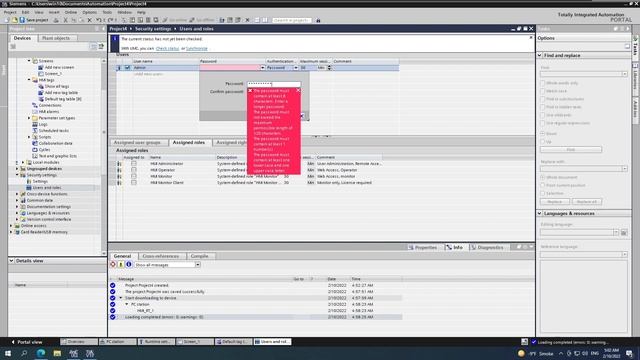The width and height of the screenshot is (640, 360).
Task: Close the red password error tooltip
Action: pyautogui.click(x=298, y=90)
